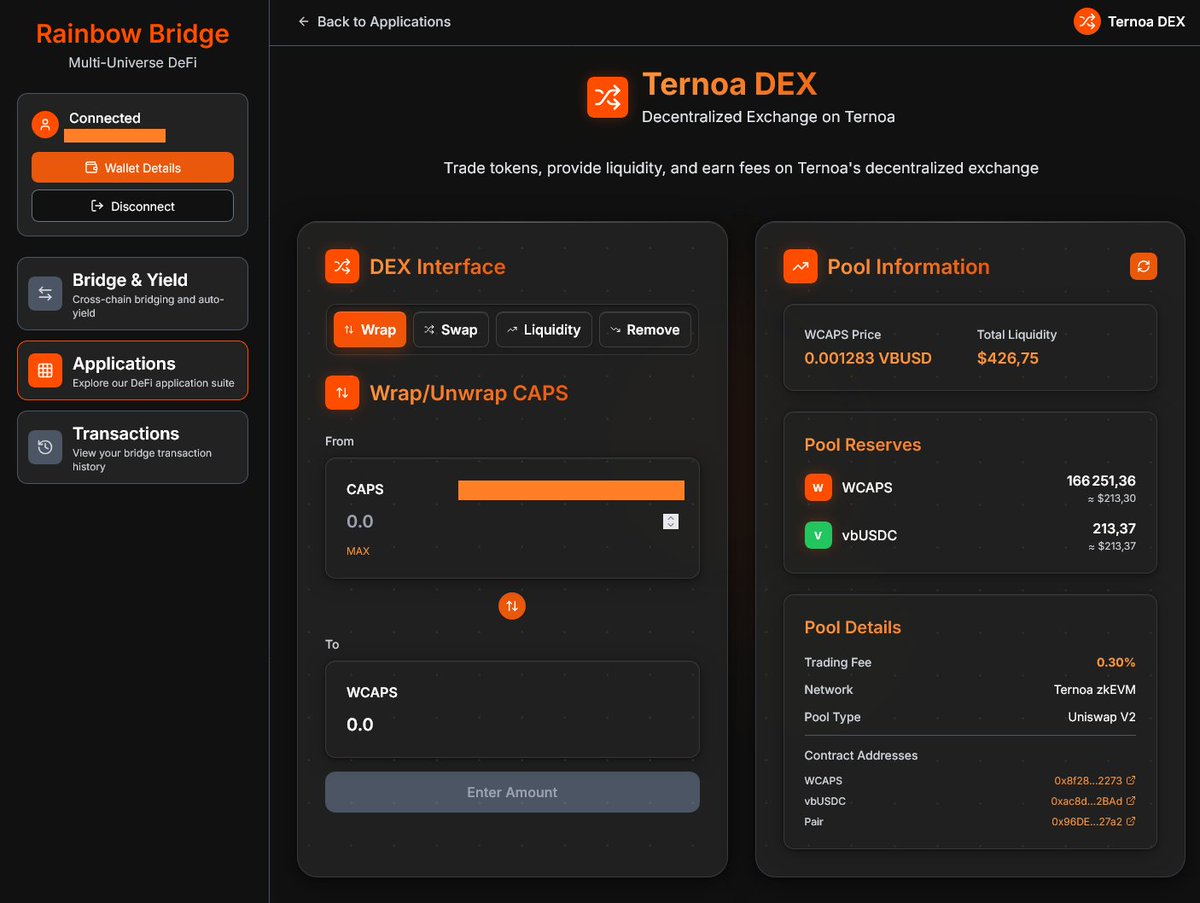Viewport: 1200px width, 903px height.
Task: Open the Liquidity tab
Action: 544,330
